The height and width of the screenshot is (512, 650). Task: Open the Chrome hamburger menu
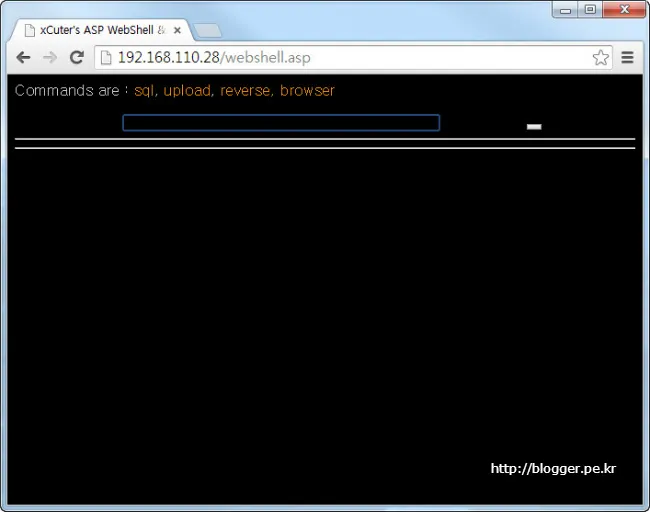click(627, 57)
